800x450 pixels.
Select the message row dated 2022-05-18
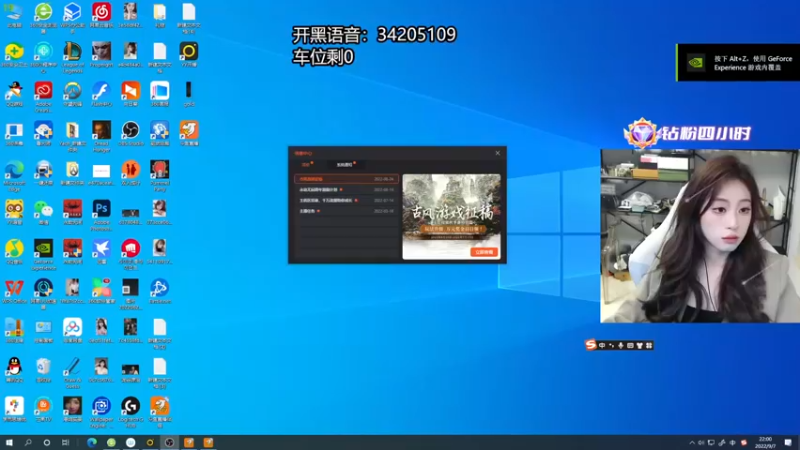tap(346, 211)
